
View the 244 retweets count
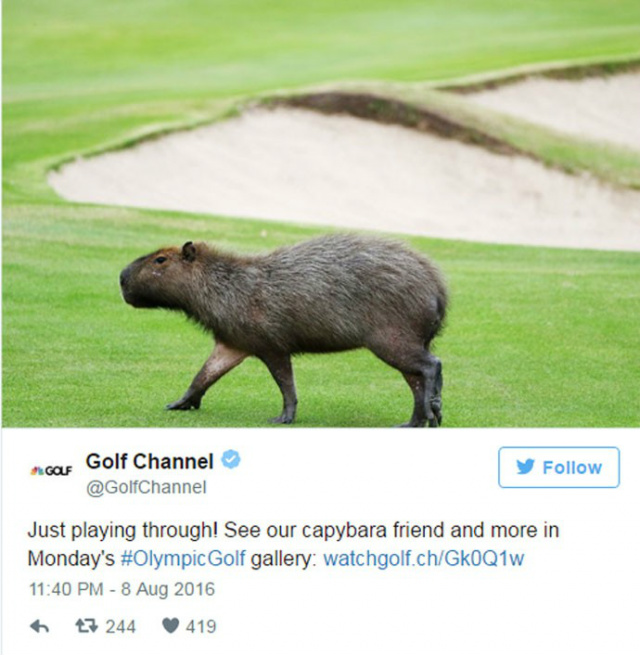(120, 626)
